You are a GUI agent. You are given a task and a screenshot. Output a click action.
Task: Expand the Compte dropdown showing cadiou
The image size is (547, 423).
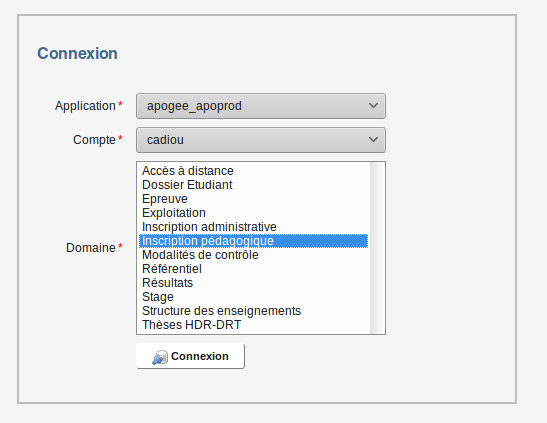click(261, 140)
